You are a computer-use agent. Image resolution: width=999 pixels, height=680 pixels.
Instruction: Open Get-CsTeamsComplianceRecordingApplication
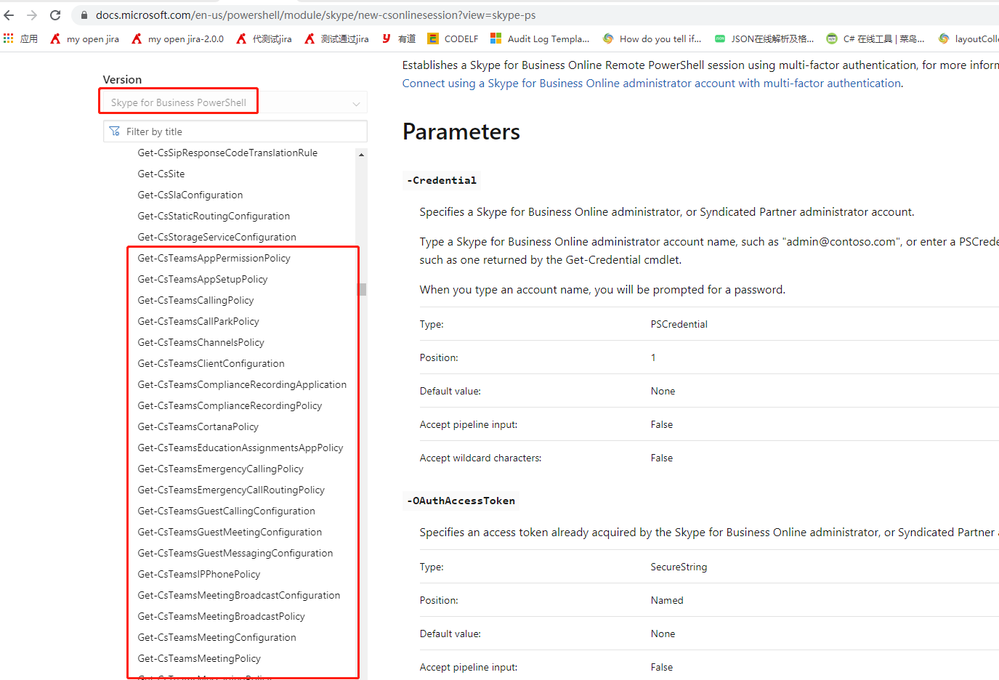tap(242, 384)
